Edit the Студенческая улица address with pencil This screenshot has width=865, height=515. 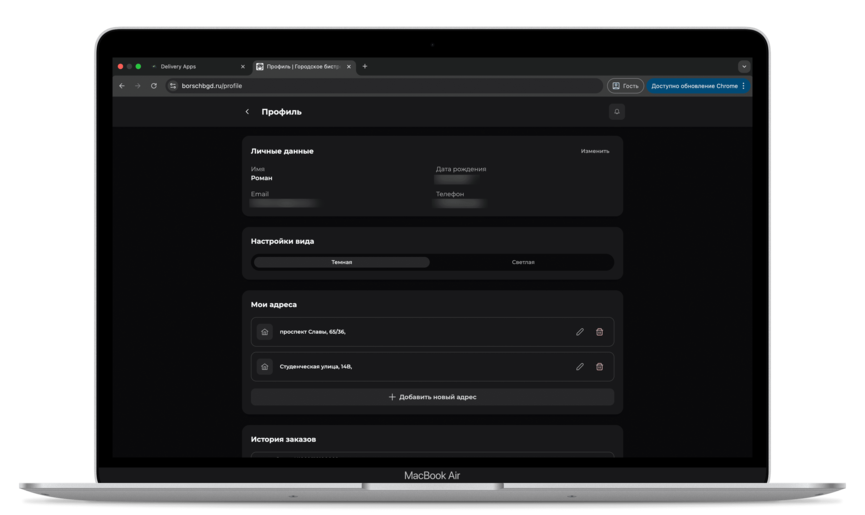click(x=580, y=367)
